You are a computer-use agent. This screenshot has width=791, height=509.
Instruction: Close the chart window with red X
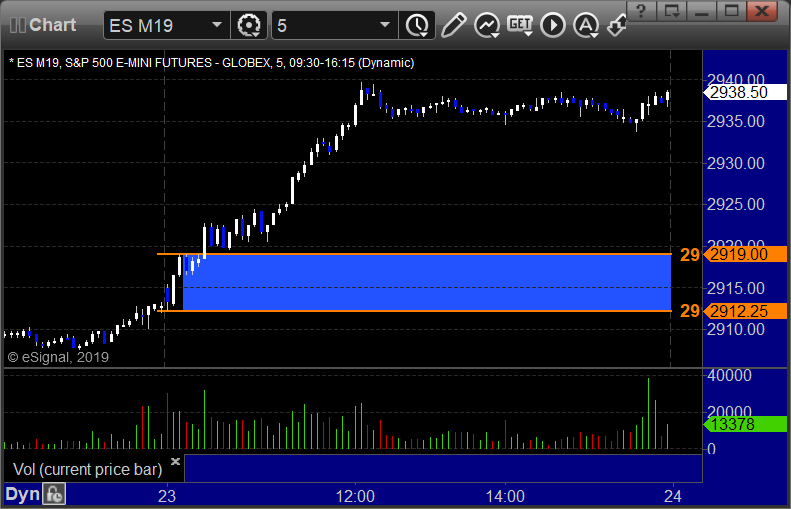click(762, 11)
